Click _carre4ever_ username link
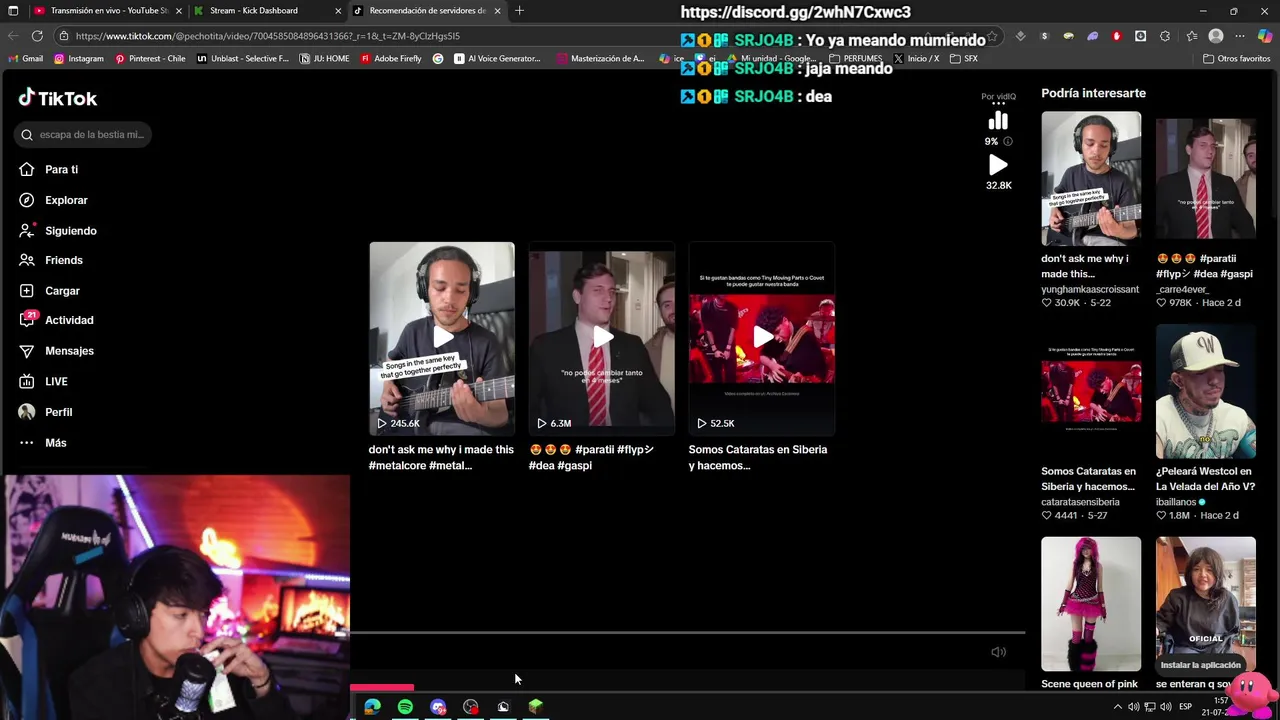Image resolution: width=1280 pixels, height=720 pixels. pos(1183,289)
